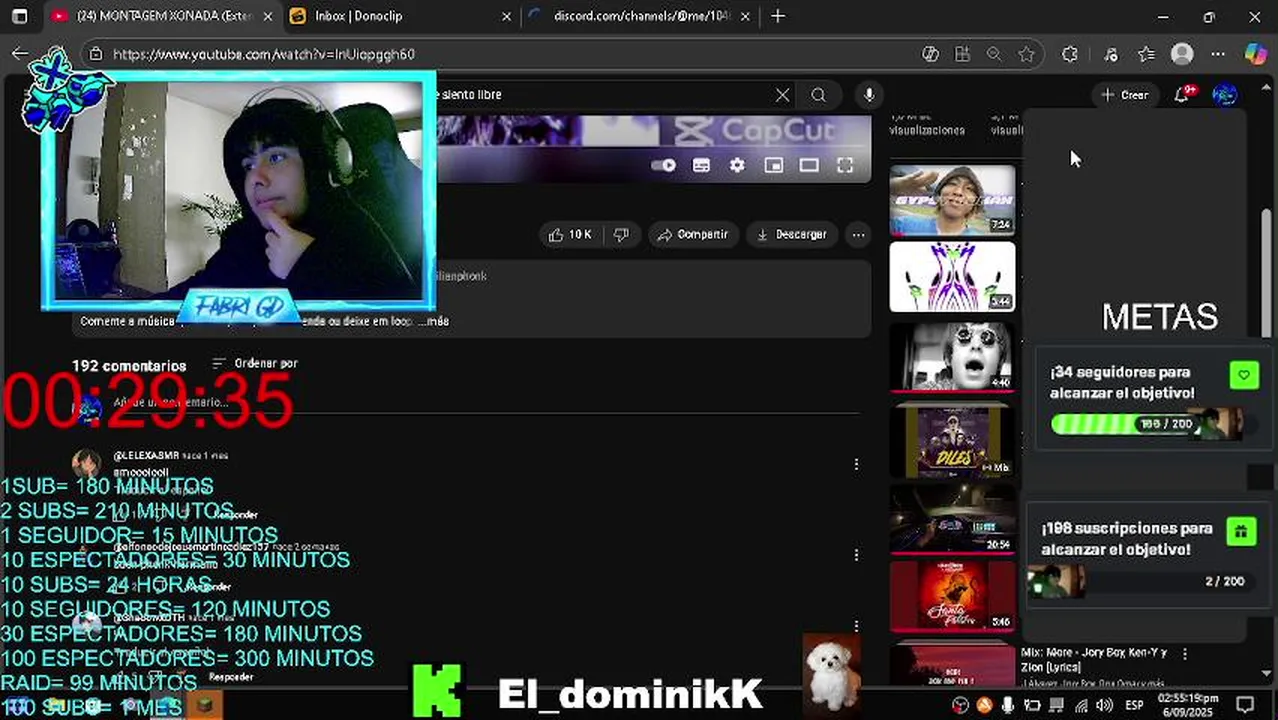Dislike the video
This screenshot has width=1278, height=720.
[621, 234]
